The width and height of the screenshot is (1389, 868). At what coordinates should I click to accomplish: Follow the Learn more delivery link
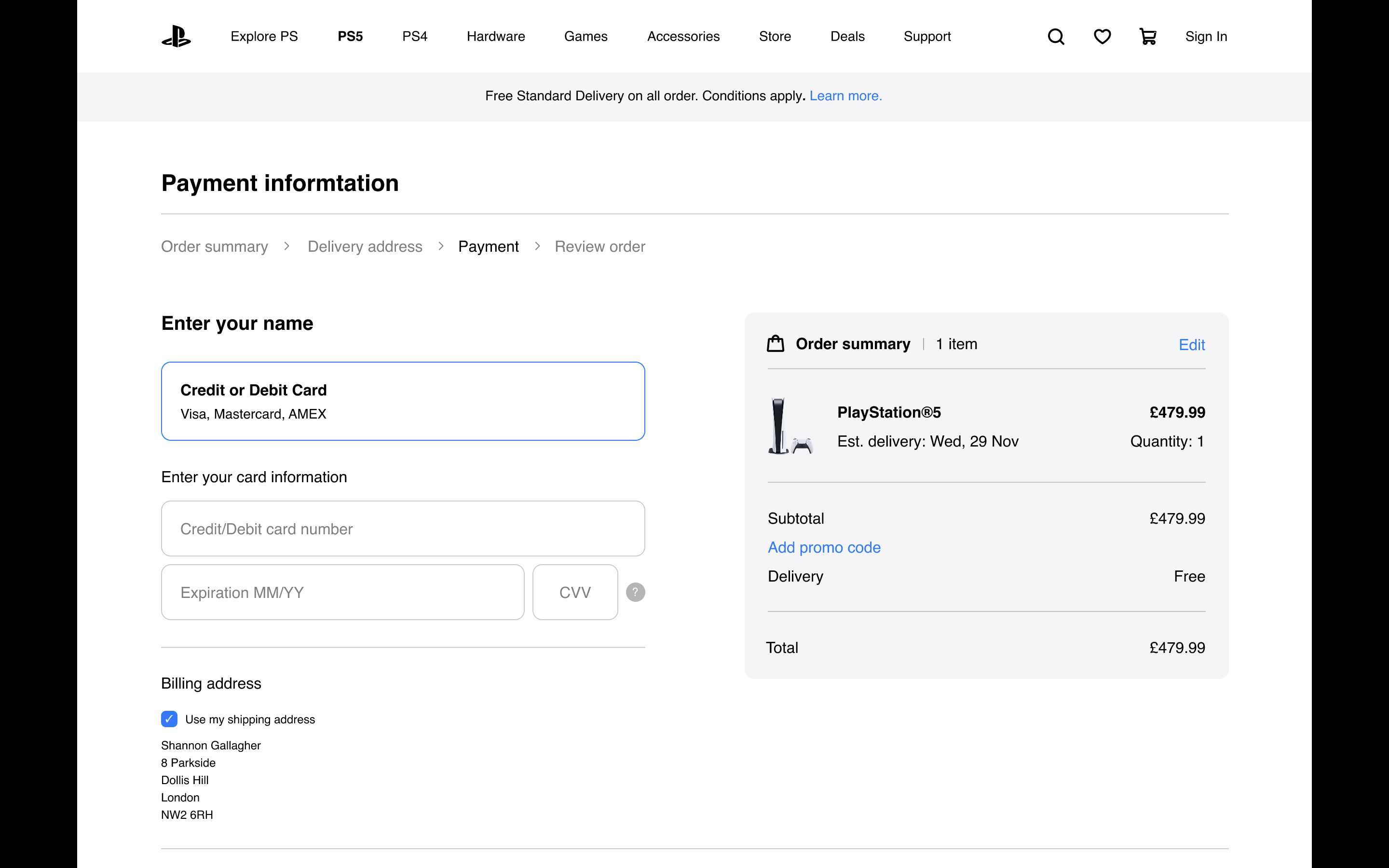845,96
